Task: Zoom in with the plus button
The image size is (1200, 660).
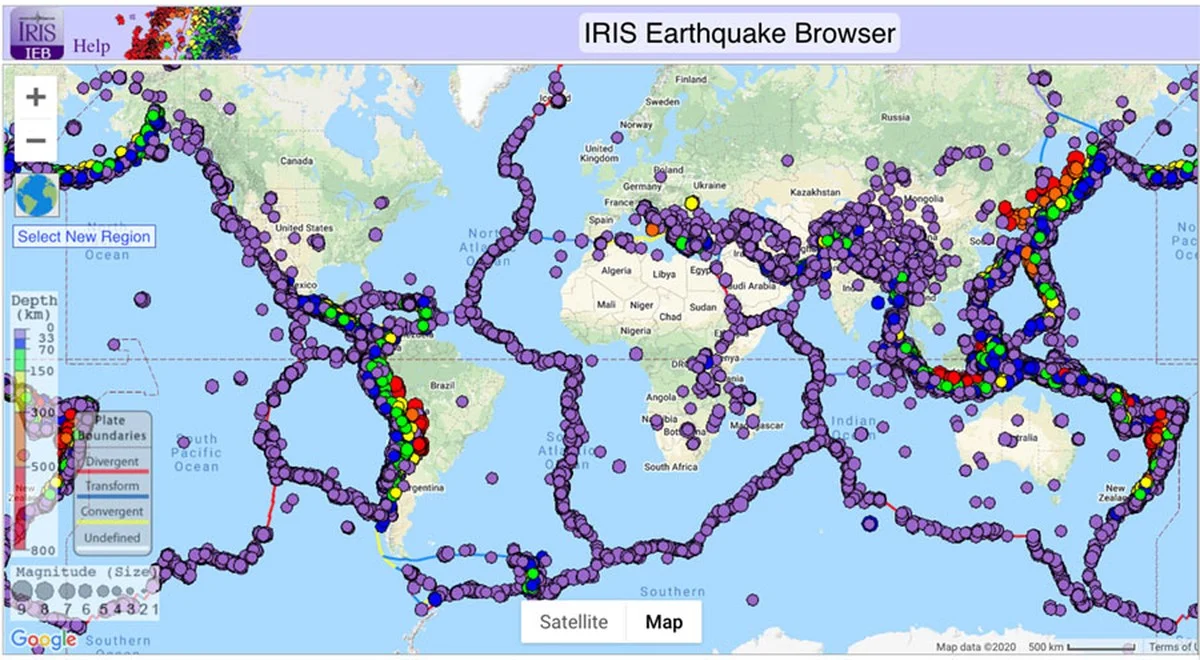Action: pos(36,97)
